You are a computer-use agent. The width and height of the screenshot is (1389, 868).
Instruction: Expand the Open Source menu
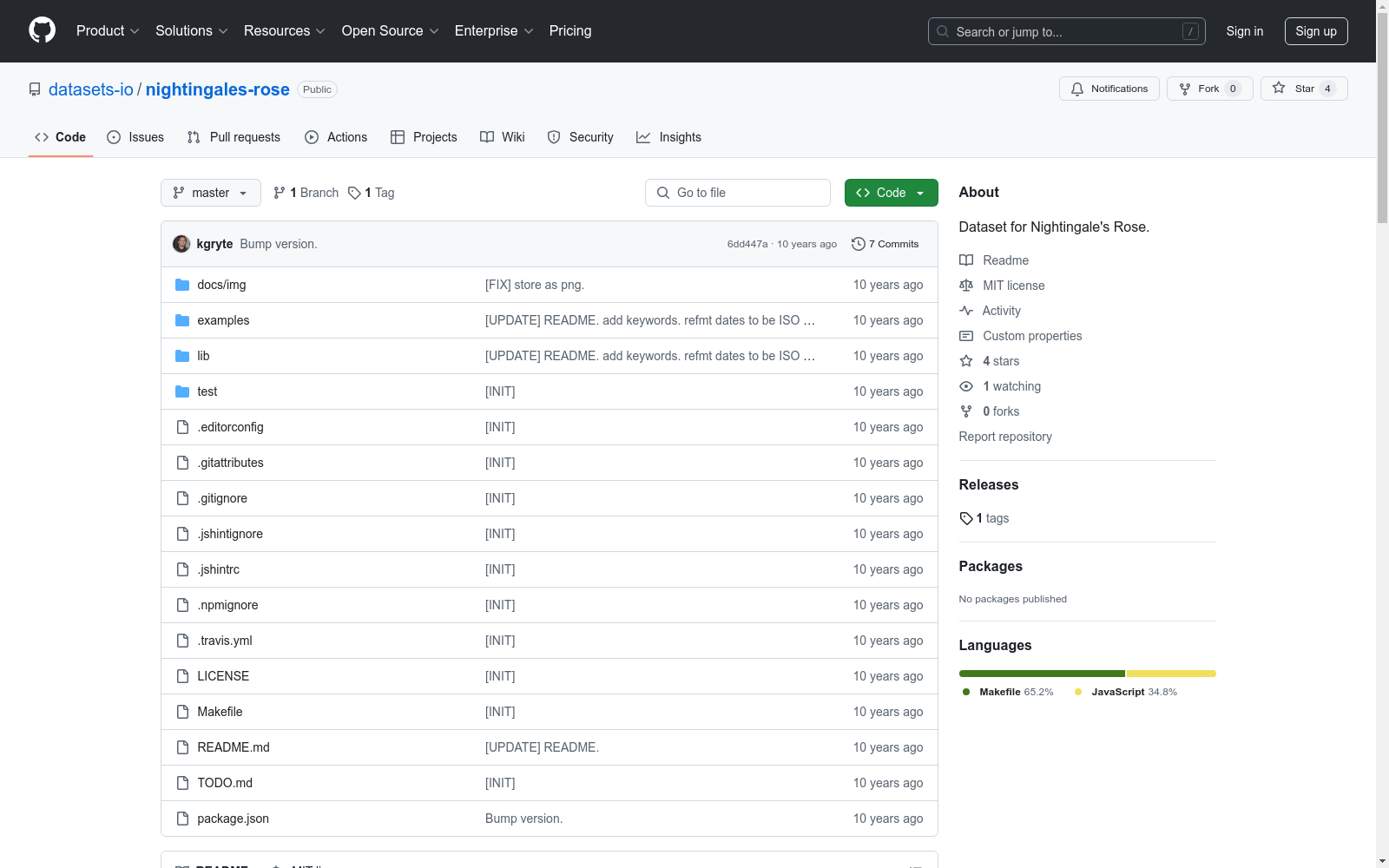391,31
